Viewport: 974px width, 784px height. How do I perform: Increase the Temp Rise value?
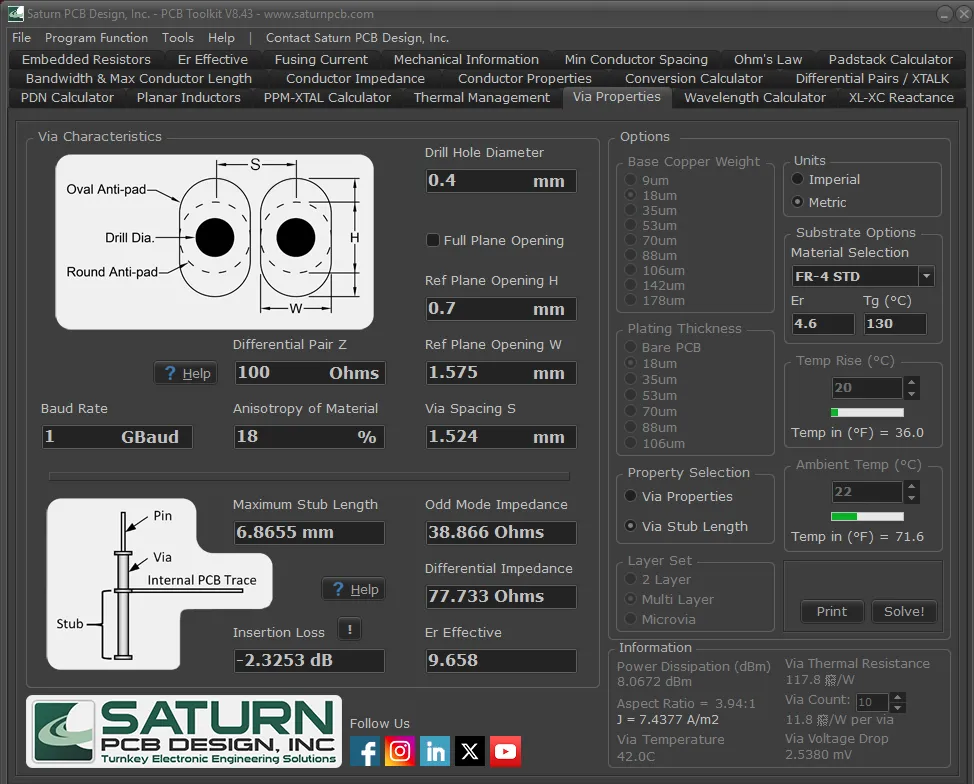(911, 382)
